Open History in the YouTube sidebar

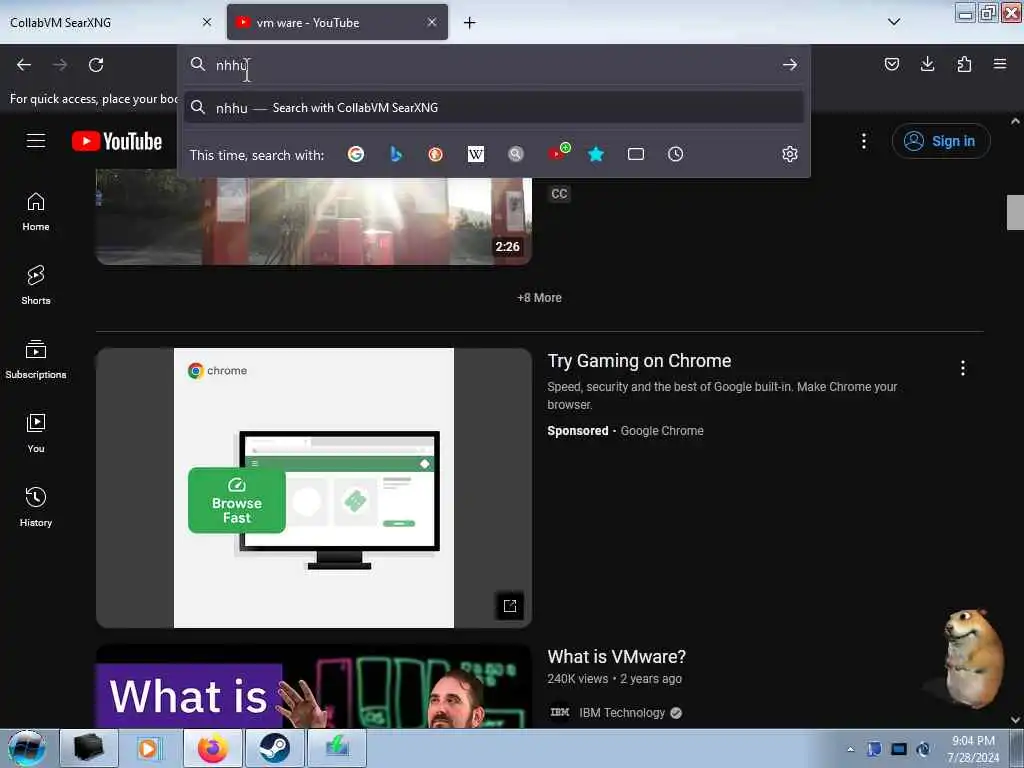coord(36,507)
